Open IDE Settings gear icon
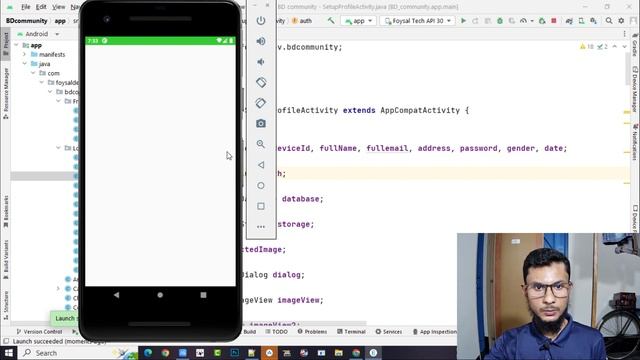The height and width of the screenshot is (360, 640). click(621, 20)
